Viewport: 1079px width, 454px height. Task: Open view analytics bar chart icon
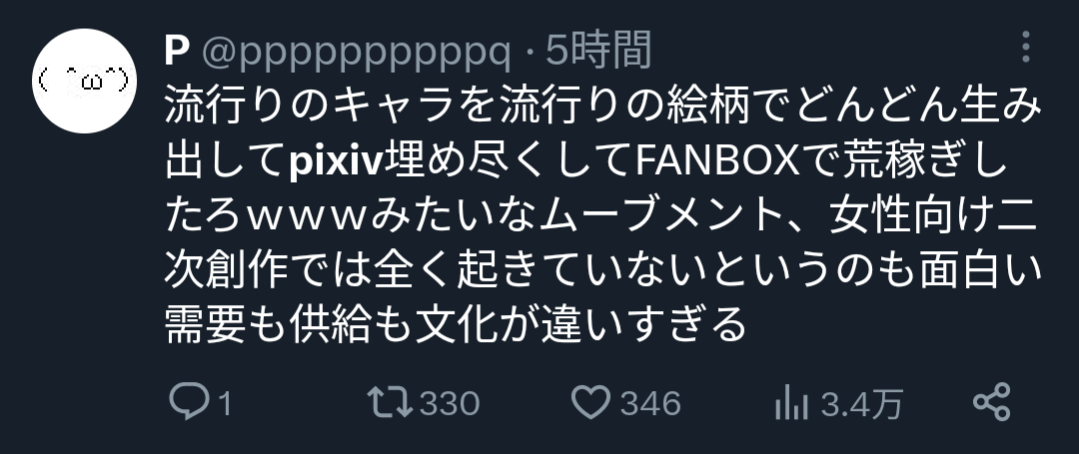tap(791, 402)
